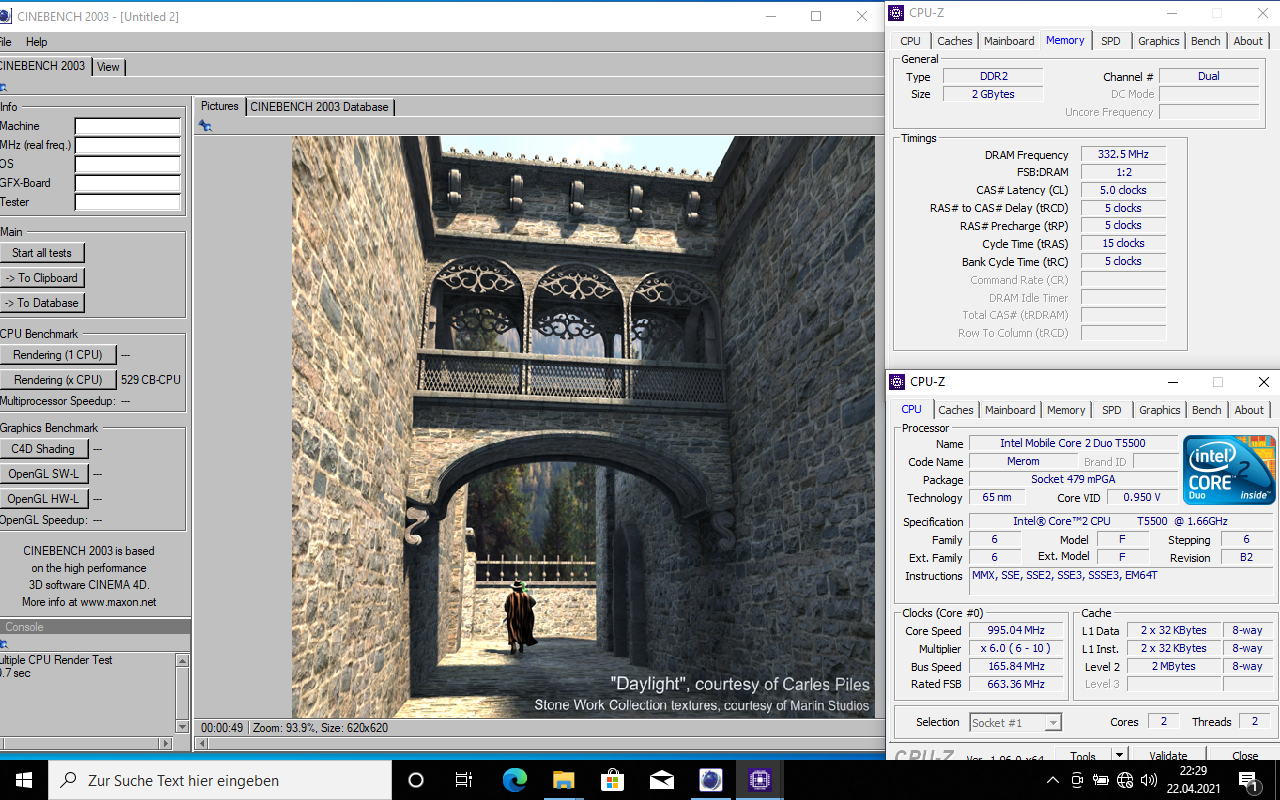The image size is (1280, 800).
Task: Click the console scrollbar up arrow
Action: pyautogui.click(x=182, y=661)
